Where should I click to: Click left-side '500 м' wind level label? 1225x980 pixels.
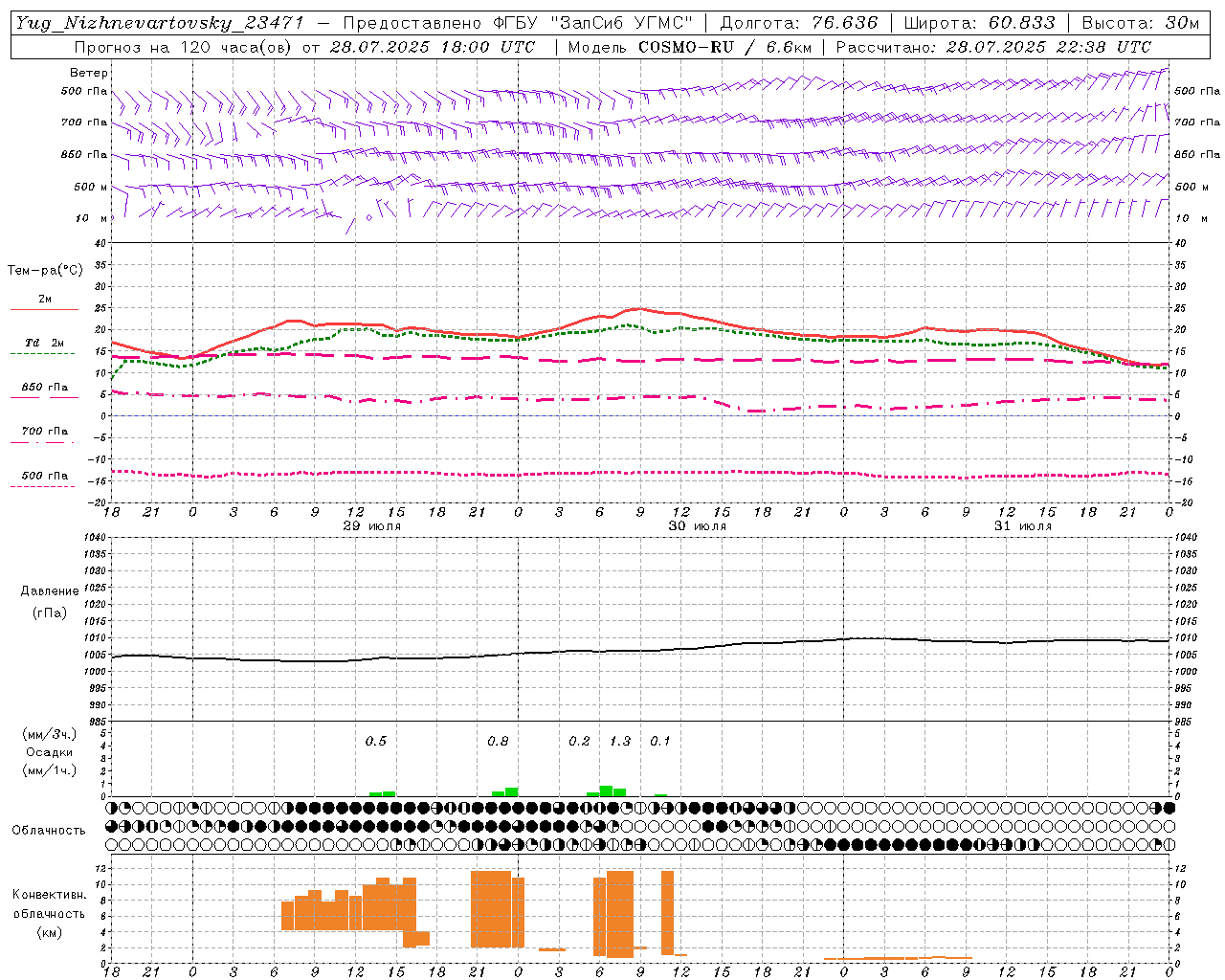91,187
